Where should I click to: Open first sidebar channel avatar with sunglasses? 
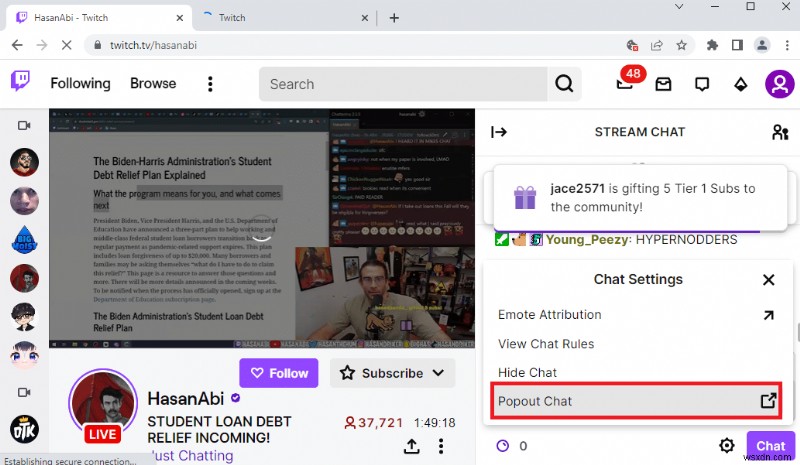pos(24,162)
